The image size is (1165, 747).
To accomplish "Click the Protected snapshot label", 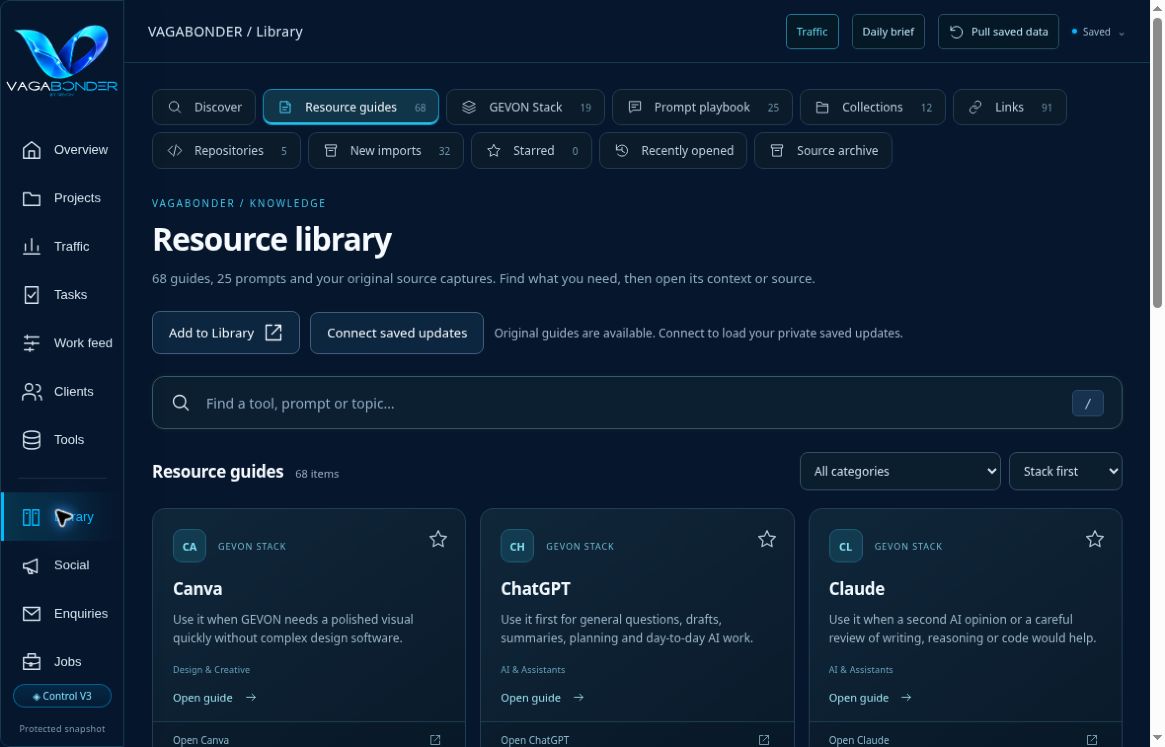I will 62,729.
